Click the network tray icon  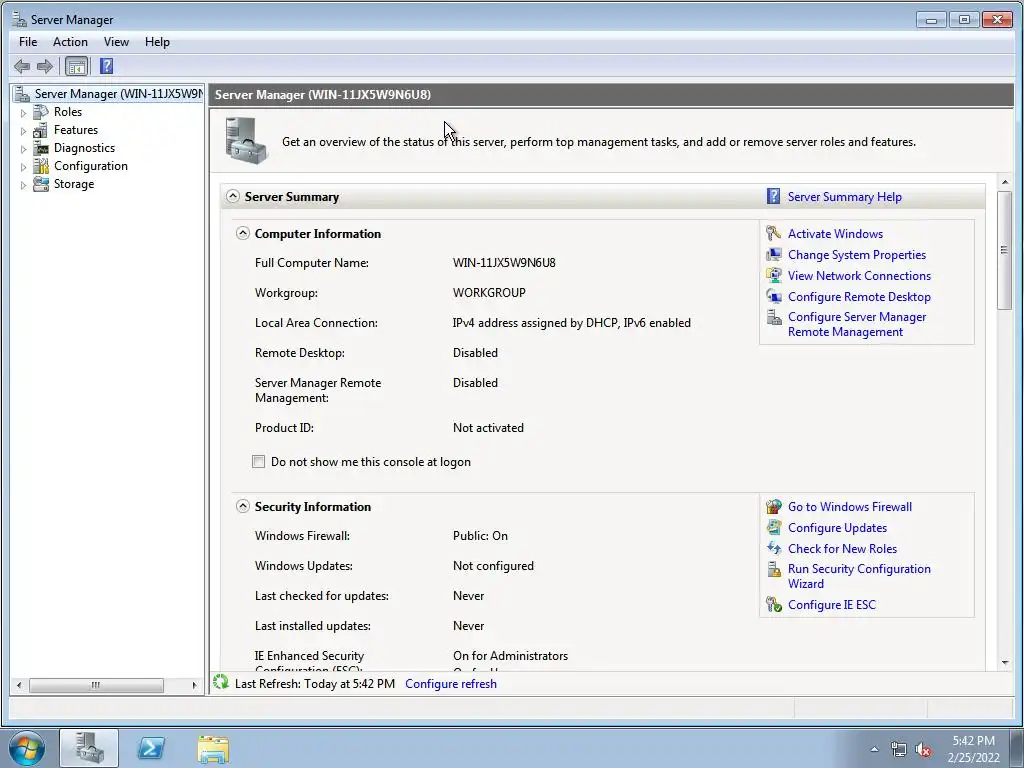899,749
